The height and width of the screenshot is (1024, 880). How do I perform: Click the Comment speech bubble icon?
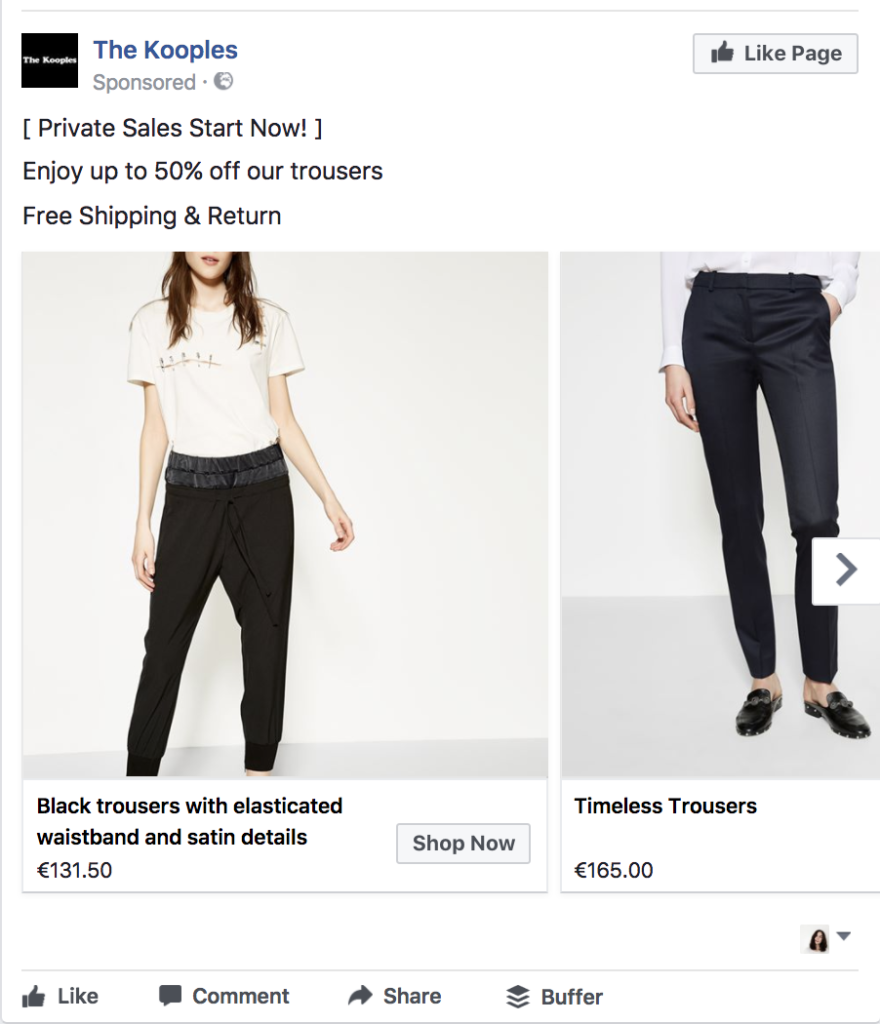click(x=170, y=996)
